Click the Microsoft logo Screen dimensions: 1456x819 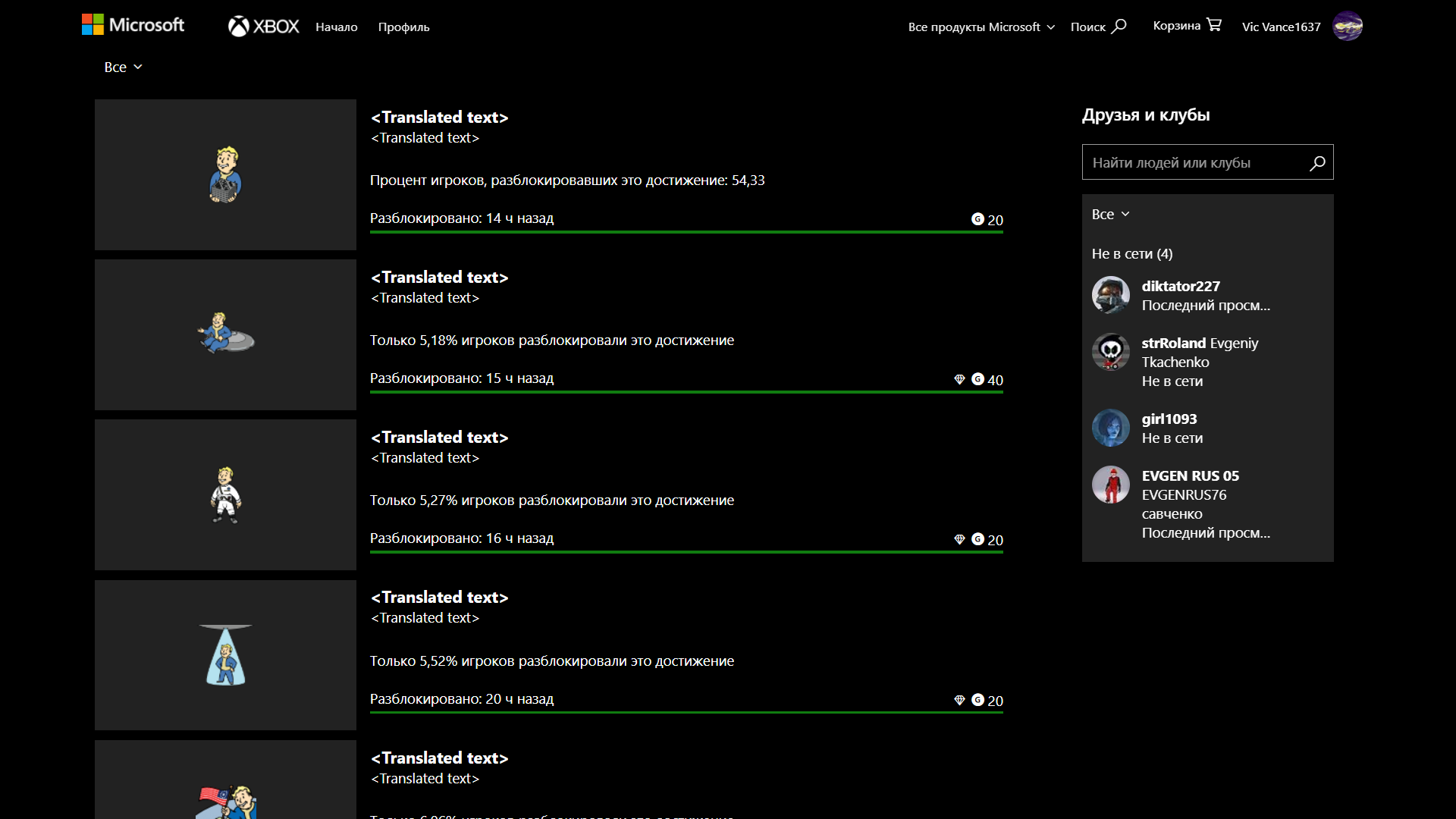[x=133, y=25]
